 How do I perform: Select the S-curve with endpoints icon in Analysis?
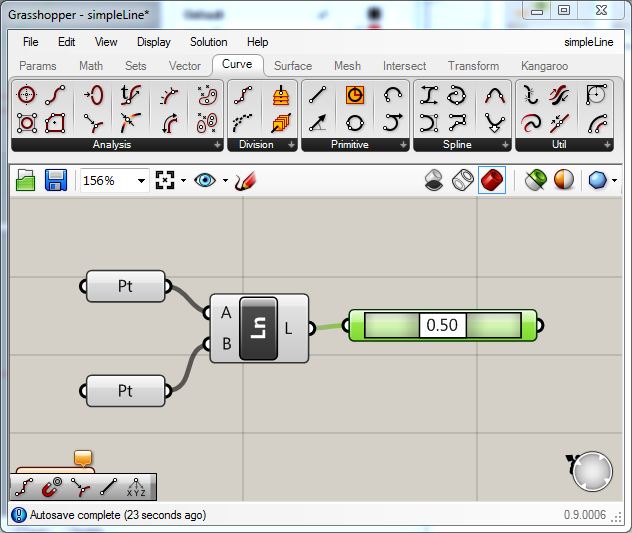click(x=55, y=95)
